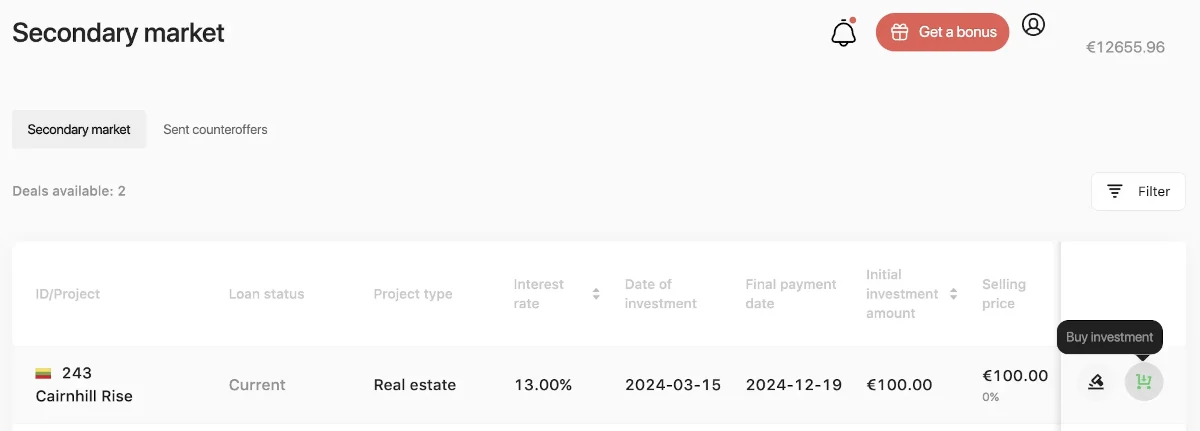This screenshot has width=1200, height=431.
Task: Click the Lithuanian flag icon for loan 243
Action: [x=44, y=374]
